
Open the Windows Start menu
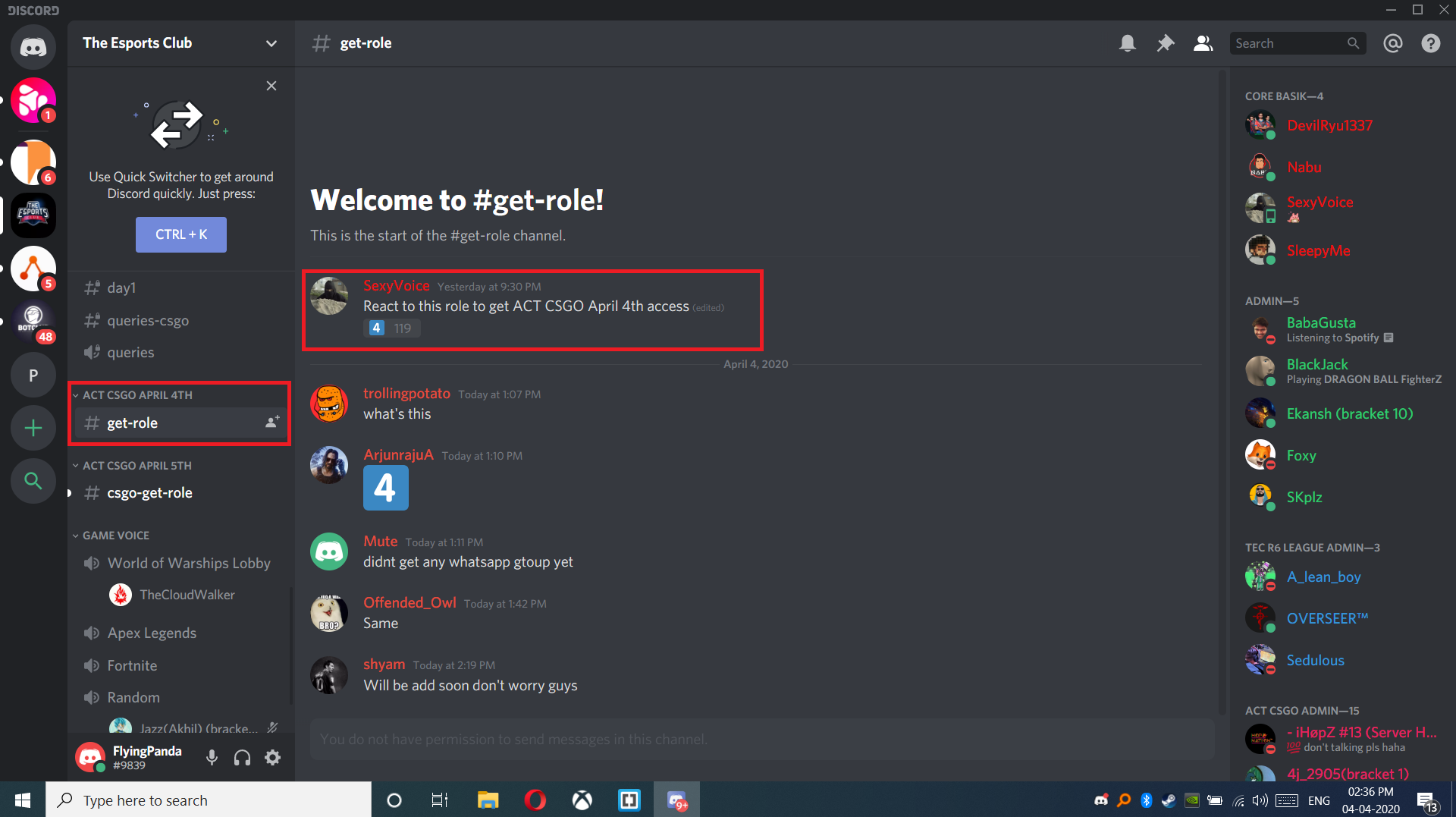pyautogui.click(x=22, y=800)
